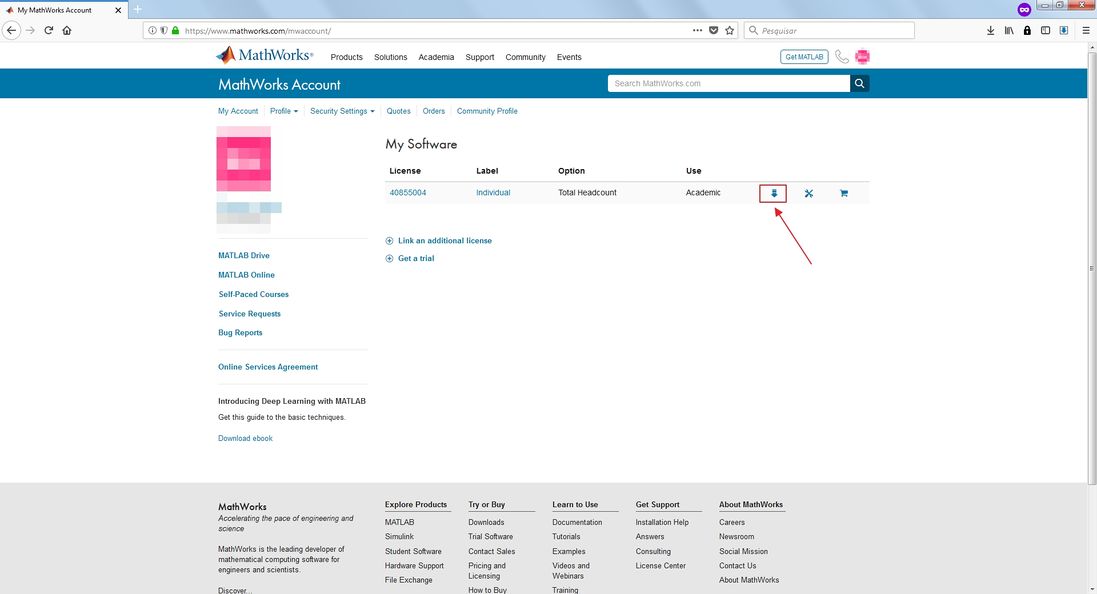Screen dimensions: 1097x594
Task: Go back with the browser back arrow
Action: click(x=11, y=30)
